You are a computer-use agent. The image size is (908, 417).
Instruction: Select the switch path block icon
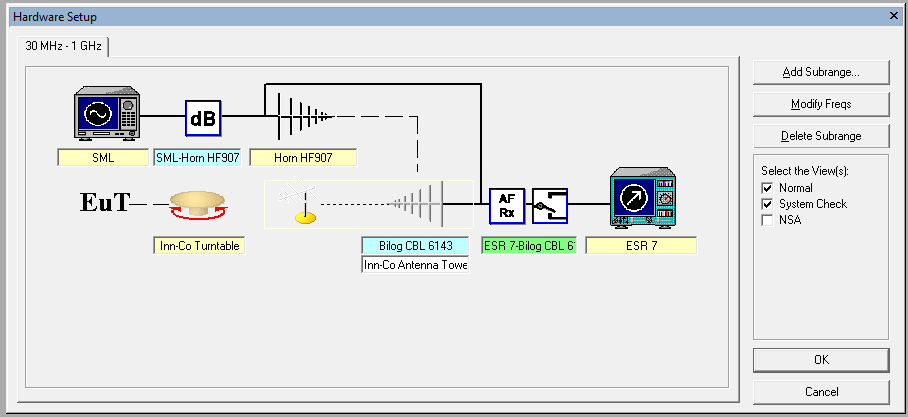[550, 206]
